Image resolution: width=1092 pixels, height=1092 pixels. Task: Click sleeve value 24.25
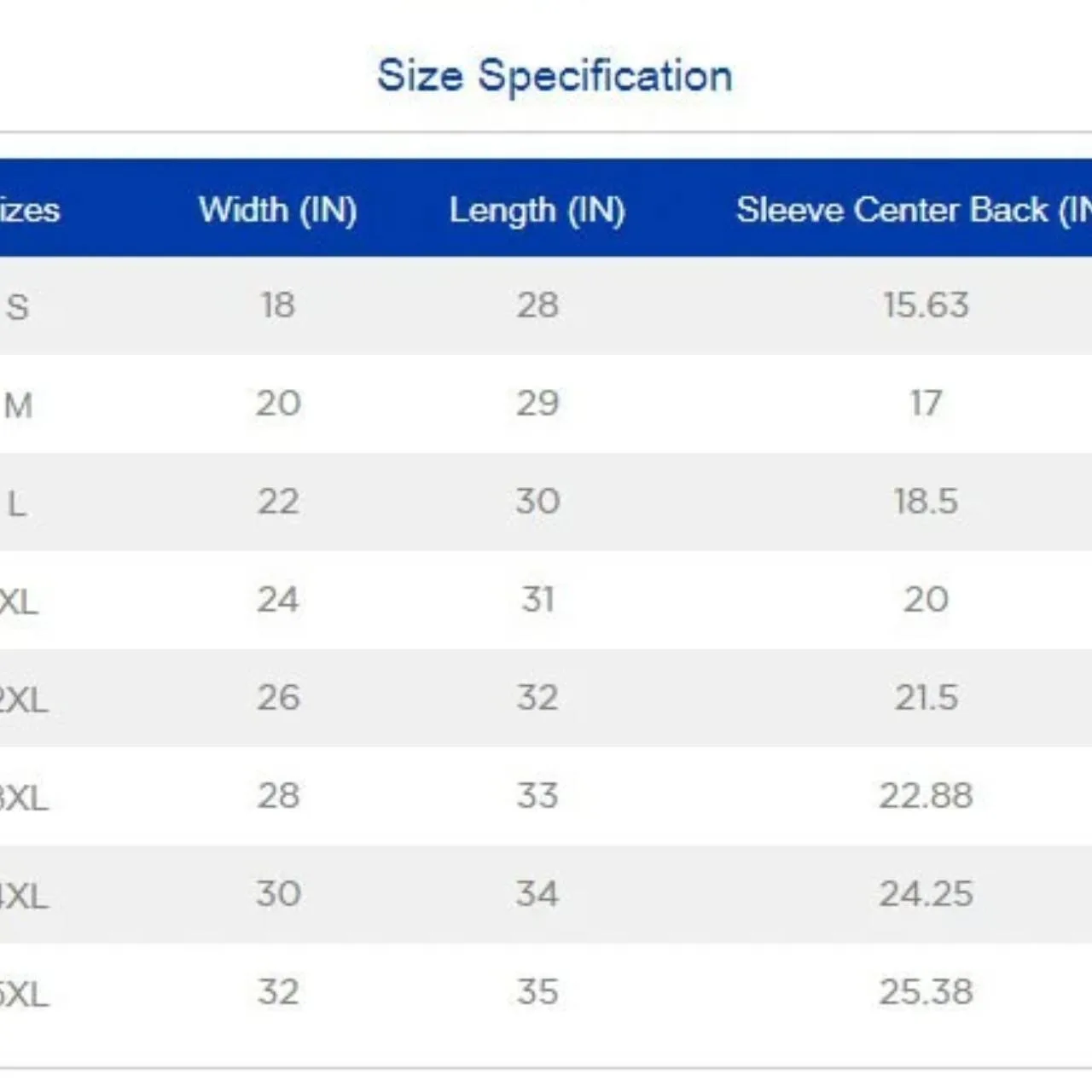(926, 894)
